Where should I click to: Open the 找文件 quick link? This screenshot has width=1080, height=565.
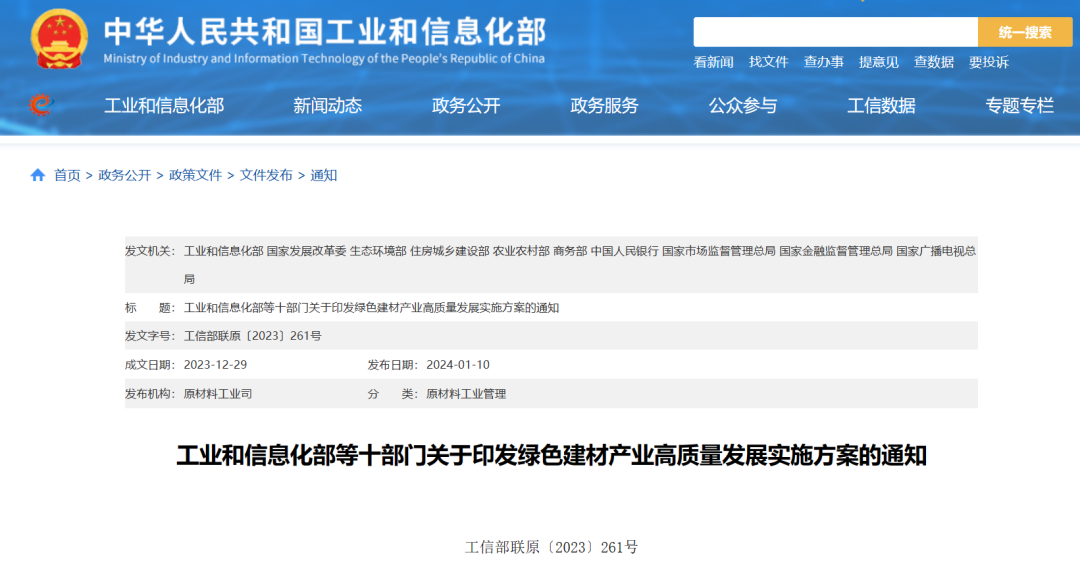point(768,62)
